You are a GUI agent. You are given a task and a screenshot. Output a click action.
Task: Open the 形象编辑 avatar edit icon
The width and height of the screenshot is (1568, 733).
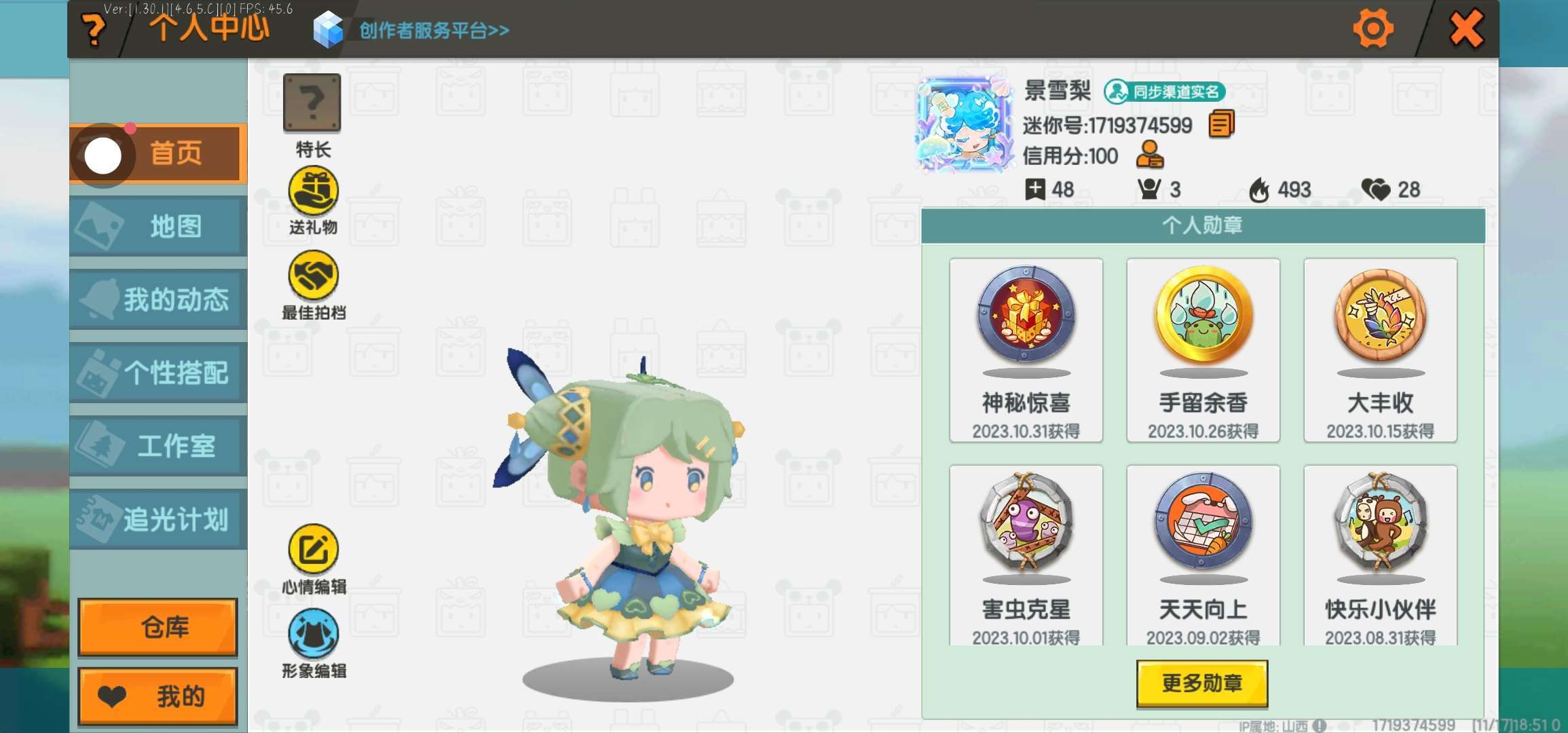click(313, 633)
